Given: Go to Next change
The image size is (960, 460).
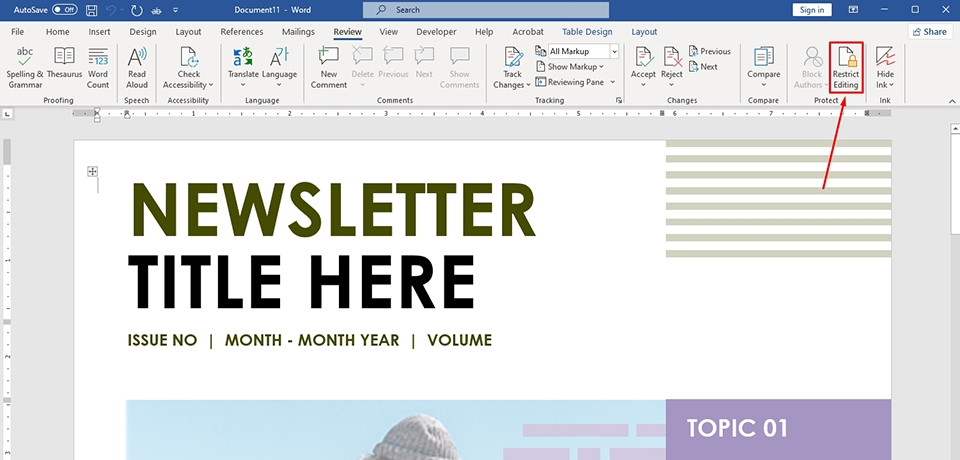Looking at the screenshot, I should click(x=703, y=67).
